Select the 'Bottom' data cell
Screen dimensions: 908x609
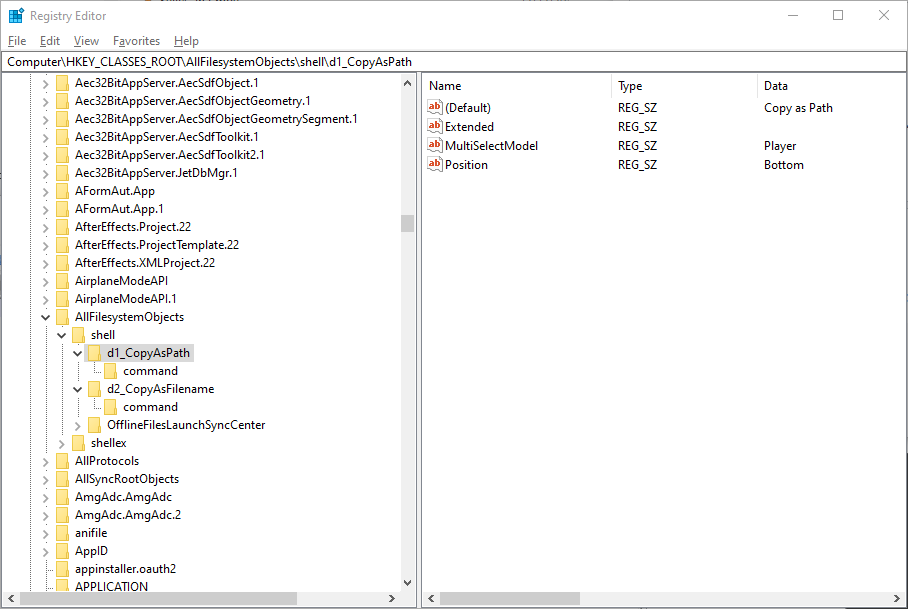tap(783, 165)
